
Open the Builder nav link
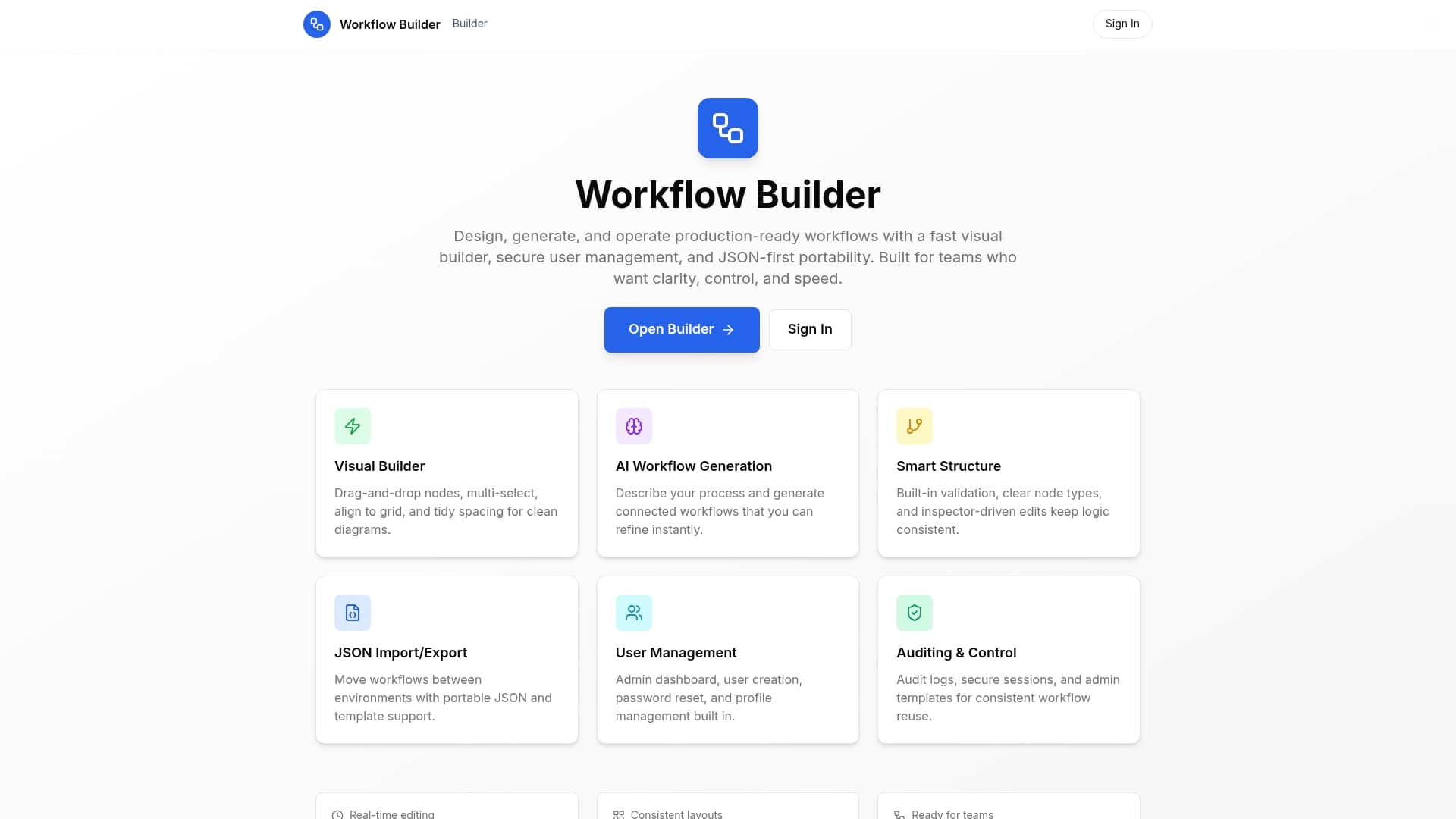[470, 24]
